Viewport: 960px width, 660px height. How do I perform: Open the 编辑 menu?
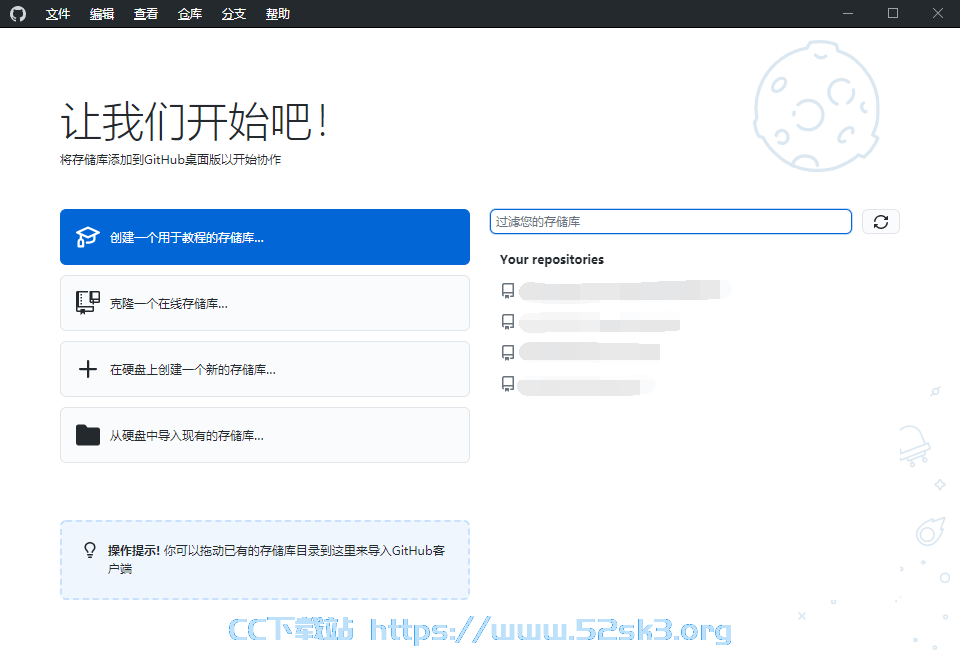coord(102,13)
